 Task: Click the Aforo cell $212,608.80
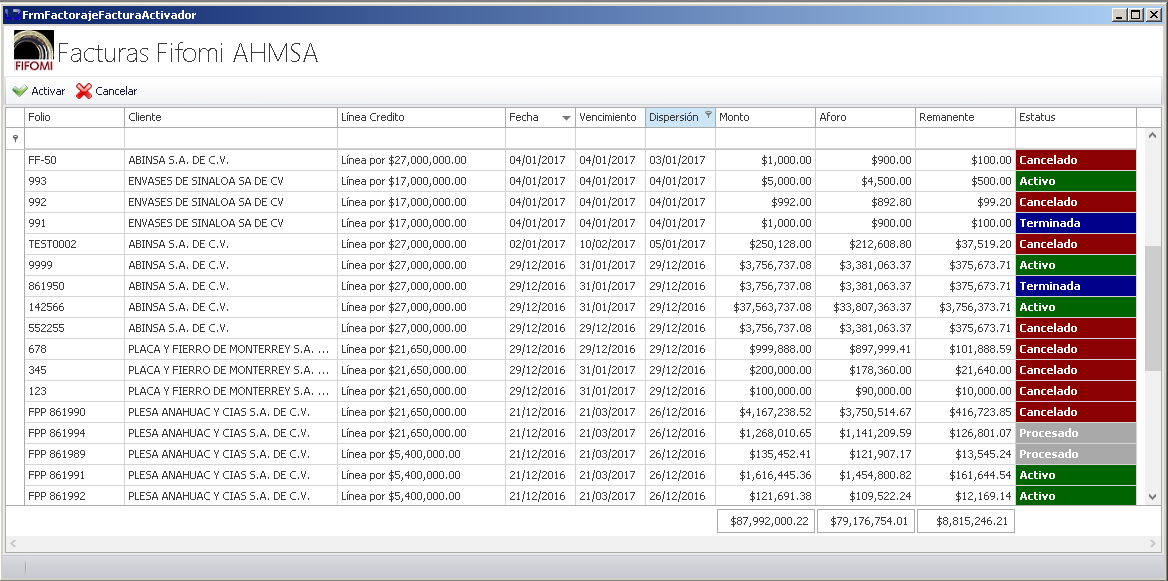coord(866,244)
